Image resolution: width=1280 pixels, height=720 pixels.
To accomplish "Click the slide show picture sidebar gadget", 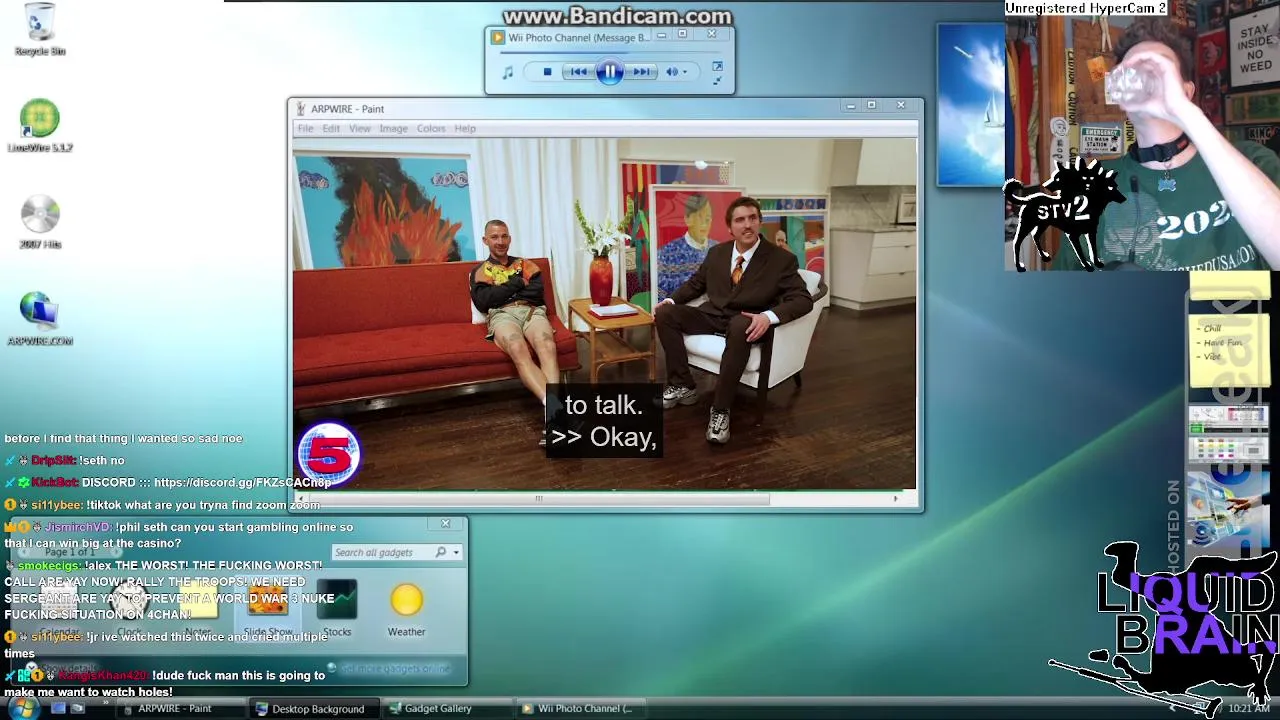I will (x=1229, y=510).
